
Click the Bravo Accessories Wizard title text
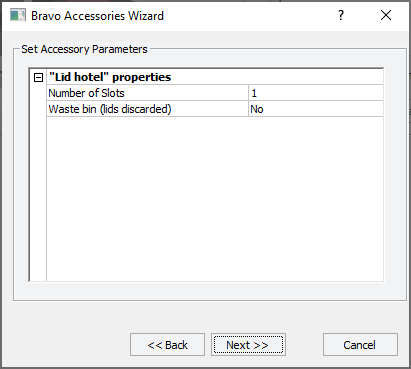97,16
